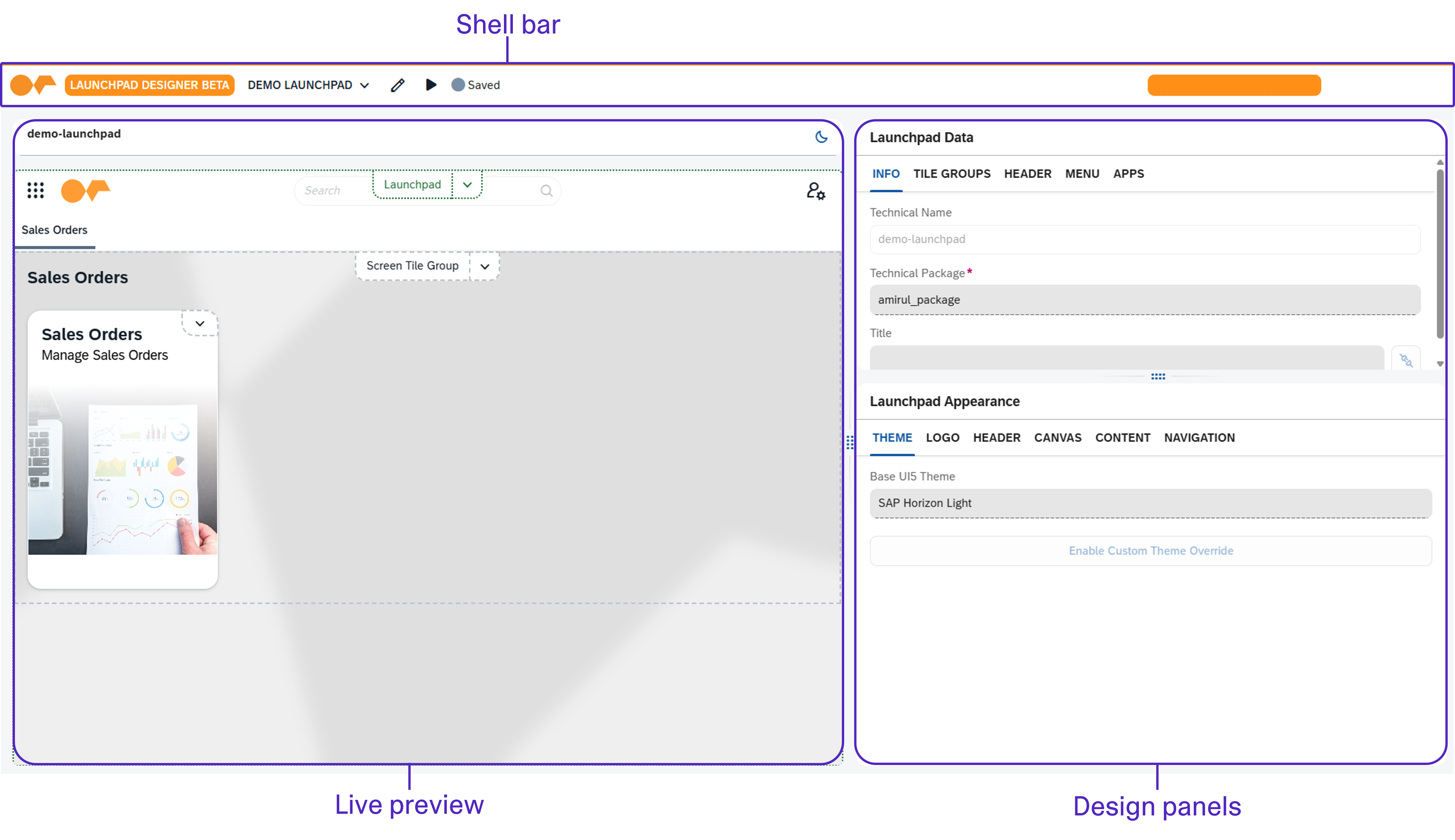This screenshot has width=1455, height=840.
Task: Open the nine-dot apps grid icon
Action: pos(36,191)
